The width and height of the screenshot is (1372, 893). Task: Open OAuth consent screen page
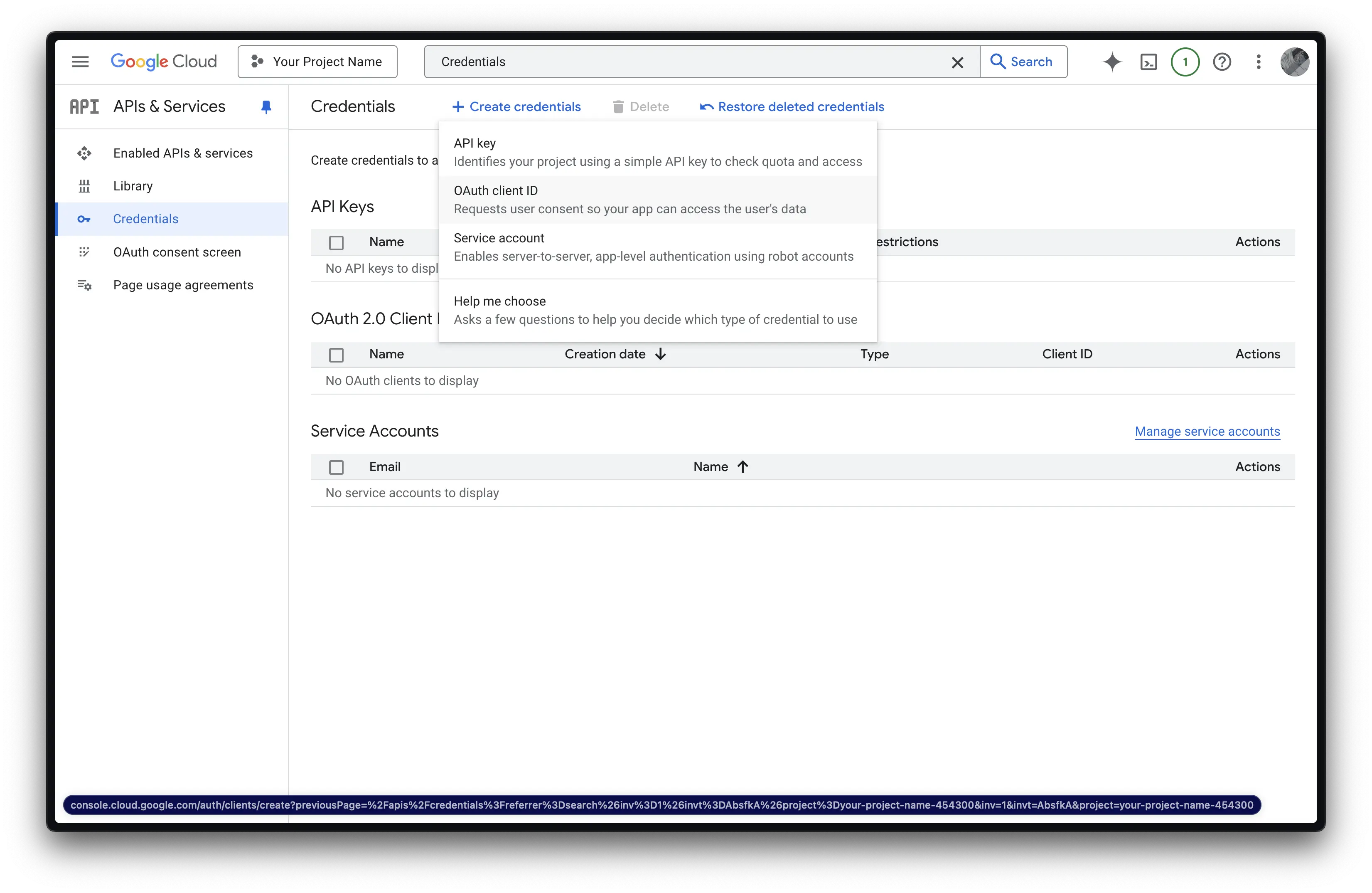point(172,252)
